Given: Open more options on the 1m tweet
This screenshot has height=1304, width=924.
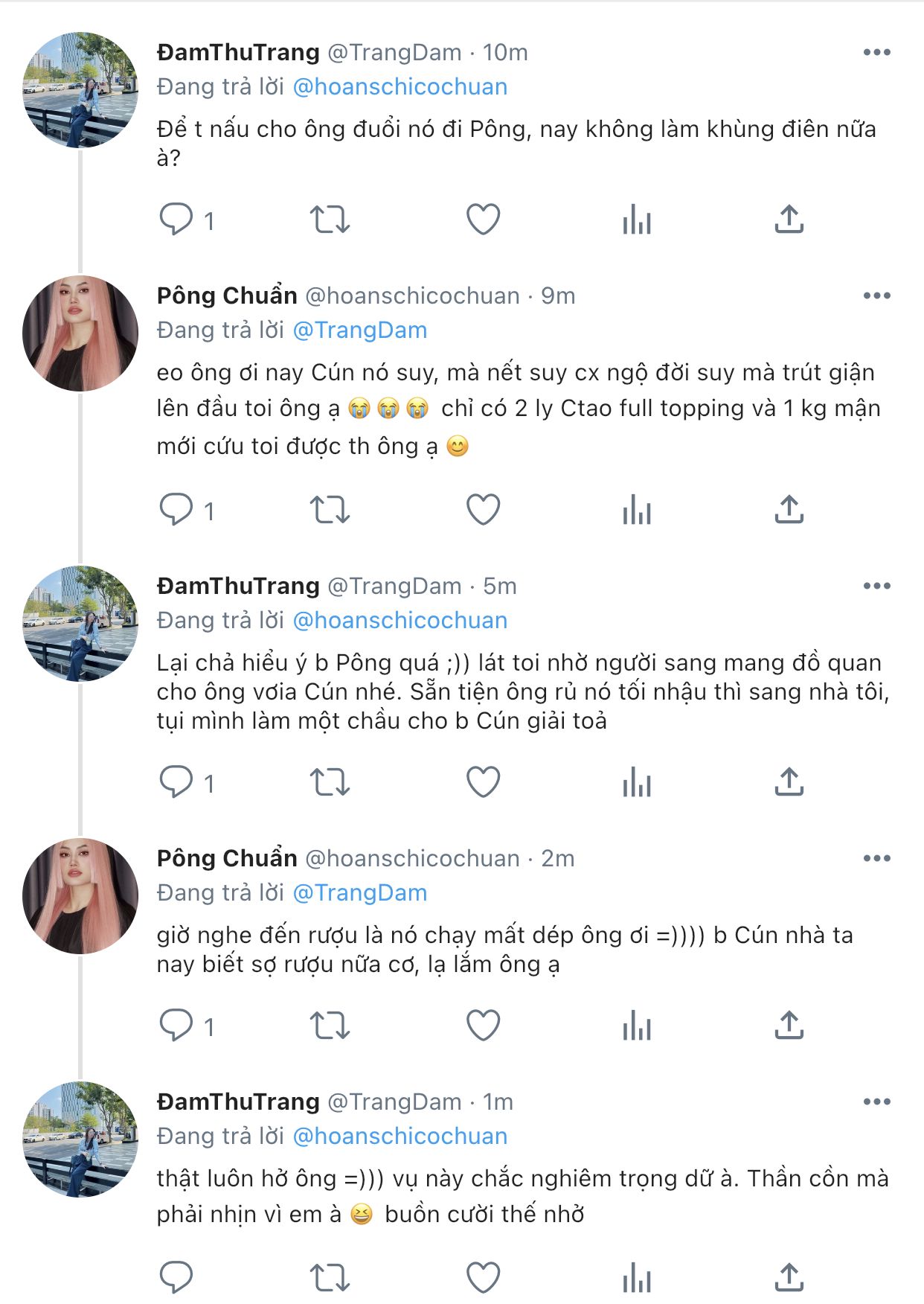Looking at the screenshot, I should (876, 1102).
